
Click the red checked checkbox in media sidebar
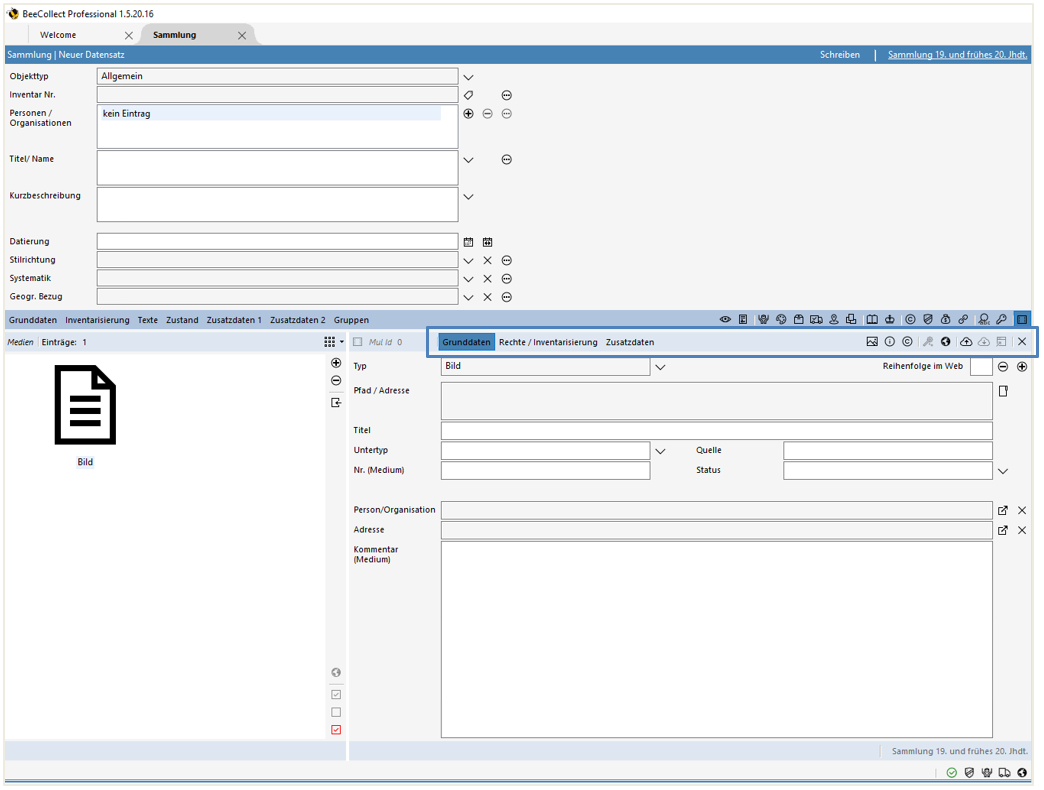click(336, 730)
